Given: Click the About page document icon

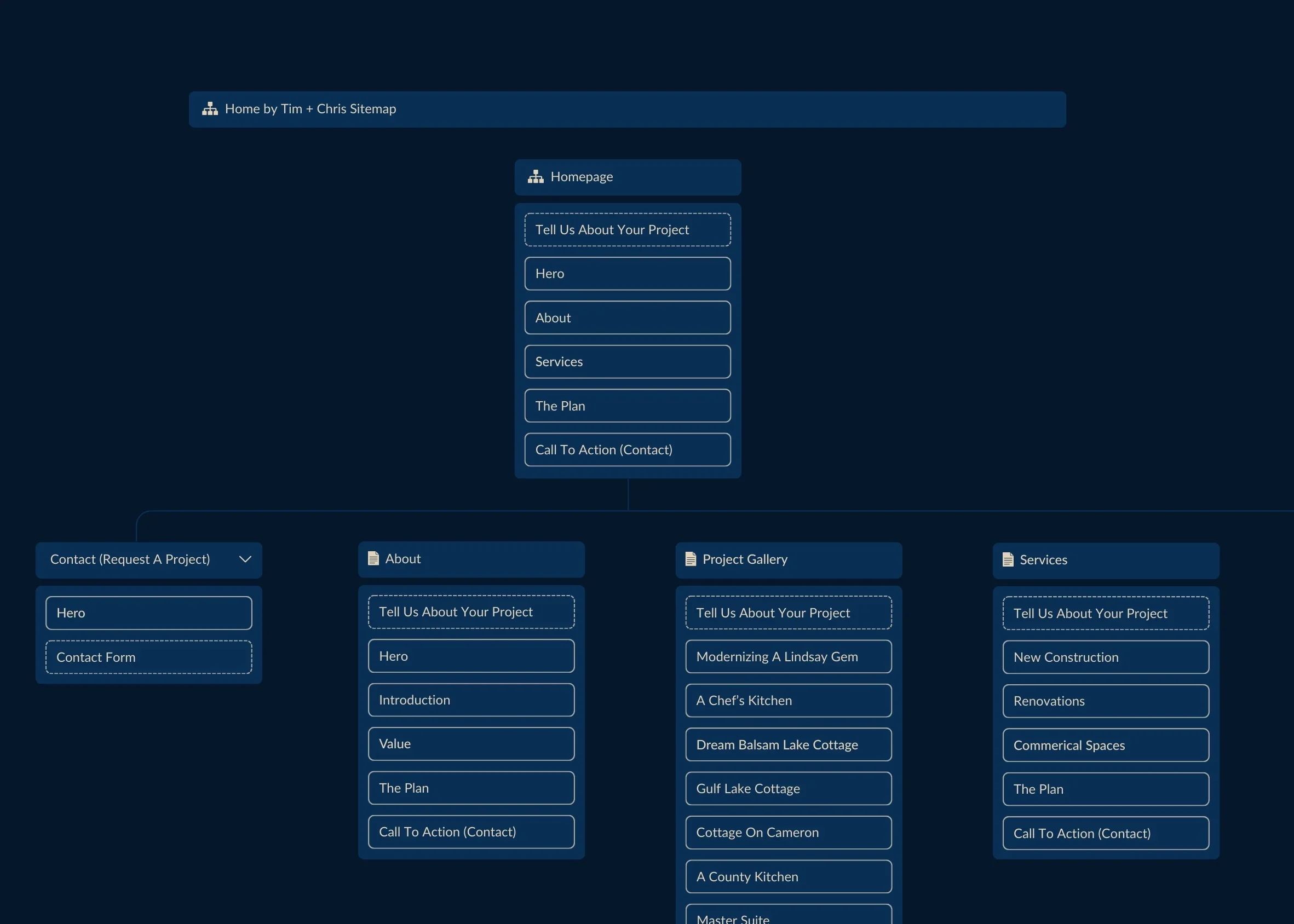Looking at the screenshot, I should point(373,559).
